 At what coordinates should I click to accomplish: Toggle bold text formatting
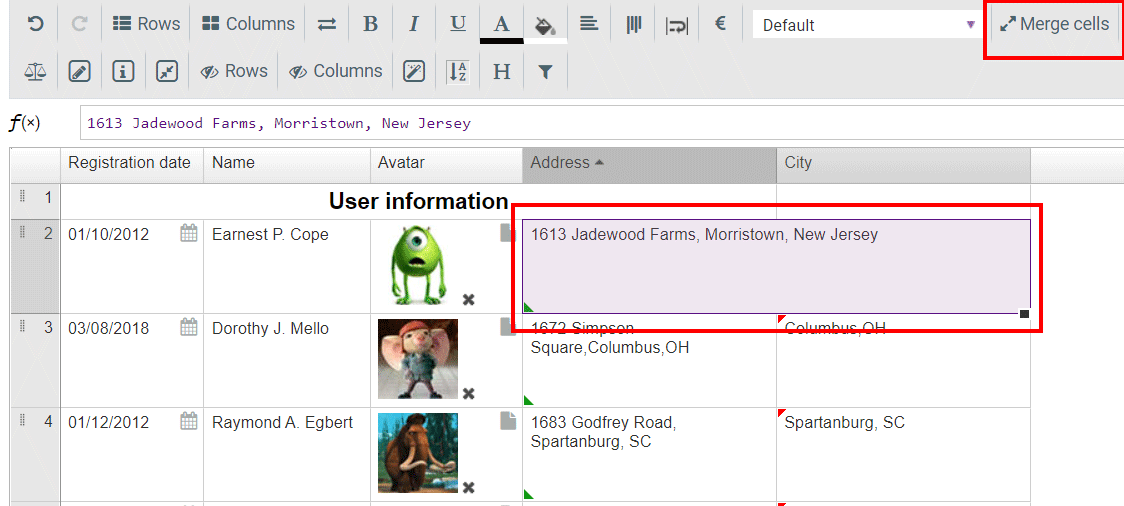370,24
